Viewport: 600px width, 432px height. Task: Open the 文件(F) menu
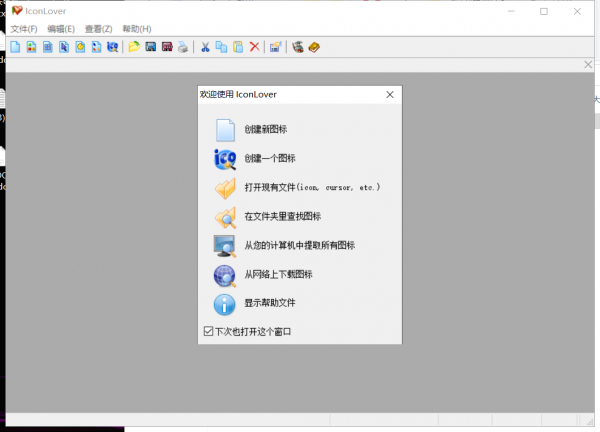(24, 29)
